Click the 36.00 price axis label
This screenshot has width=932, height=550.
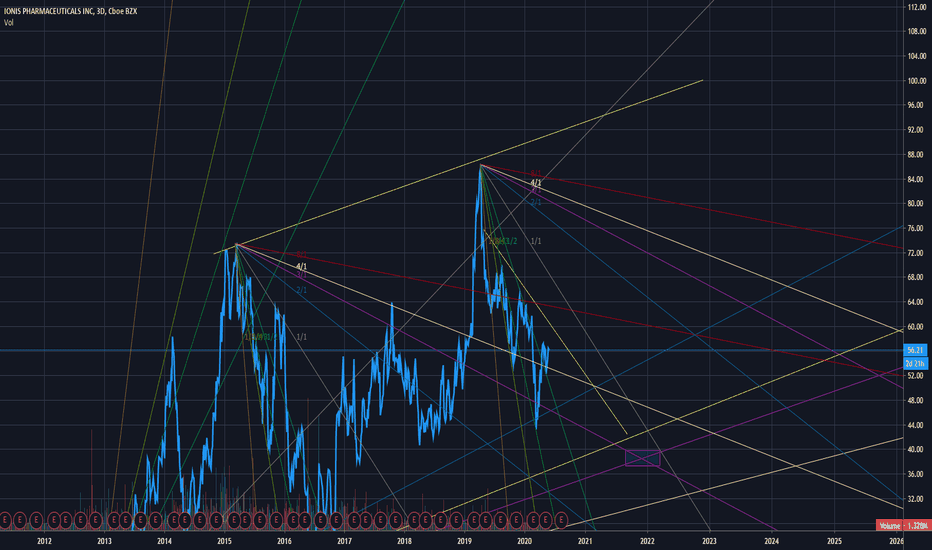click(917, 474)
